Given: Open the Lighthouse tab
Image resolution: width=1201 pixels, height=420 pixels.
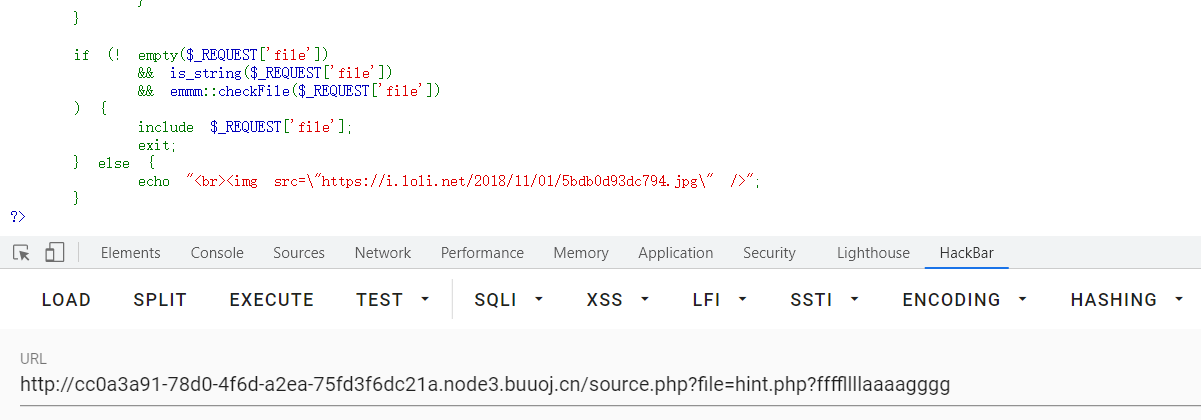Looking at the screenshot, I should (x=873, y=253).
